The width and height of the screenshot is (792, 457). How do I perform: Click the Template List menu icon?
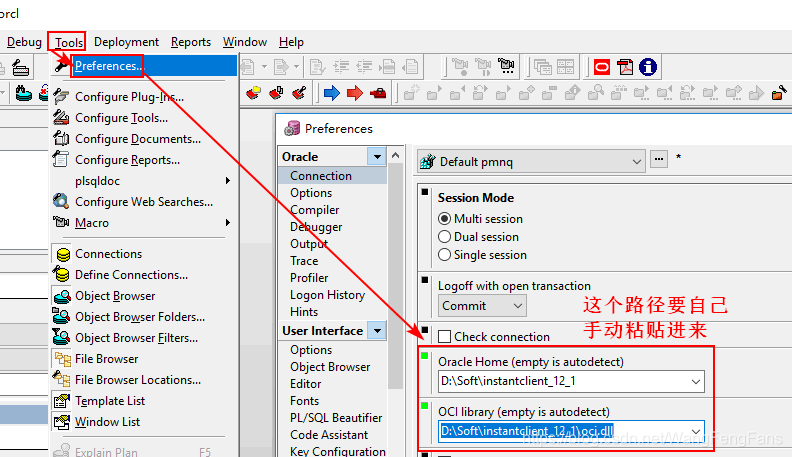[62, 401]
